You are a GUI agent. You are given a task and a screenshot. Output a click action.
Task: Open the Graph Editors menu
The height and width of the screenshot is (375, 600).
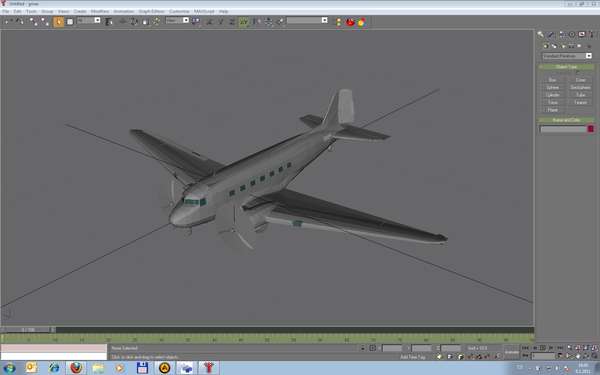151,11
